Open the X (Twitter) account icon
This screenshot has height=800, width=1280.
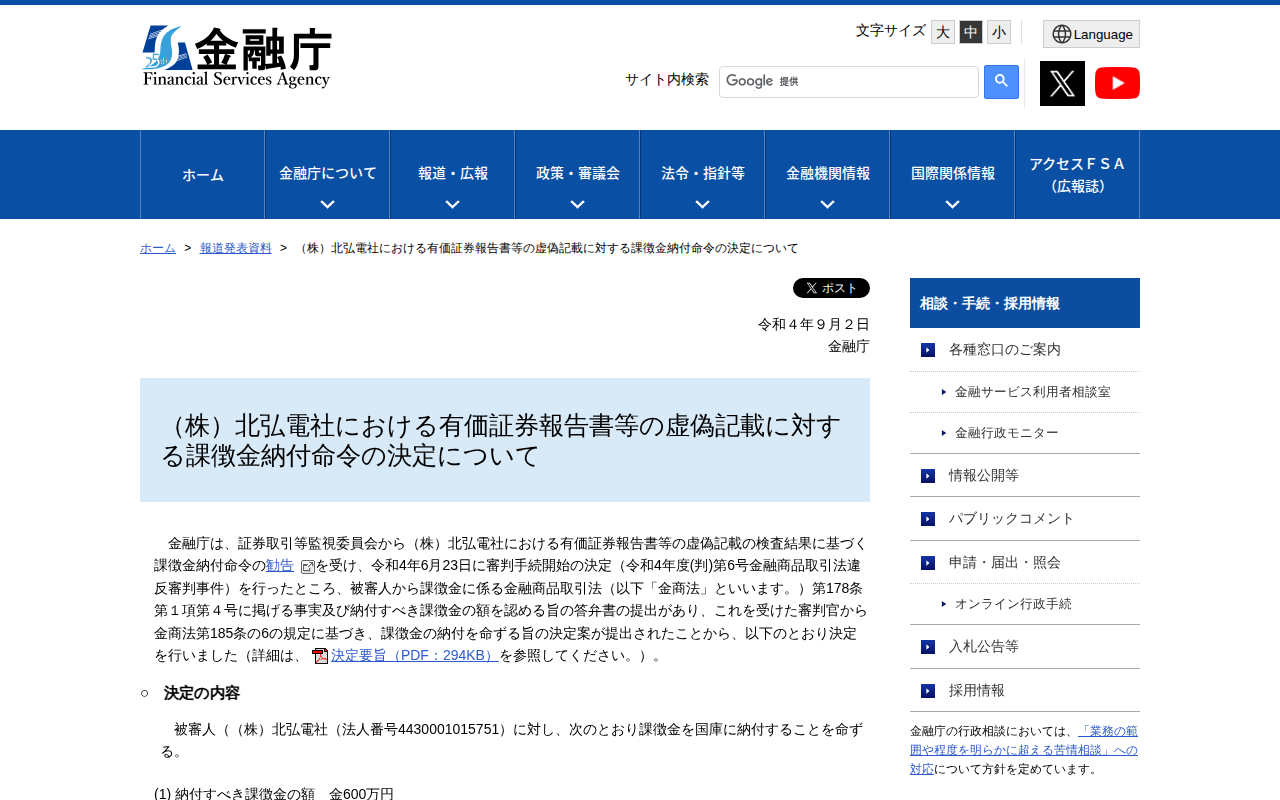click(1062, 83)
